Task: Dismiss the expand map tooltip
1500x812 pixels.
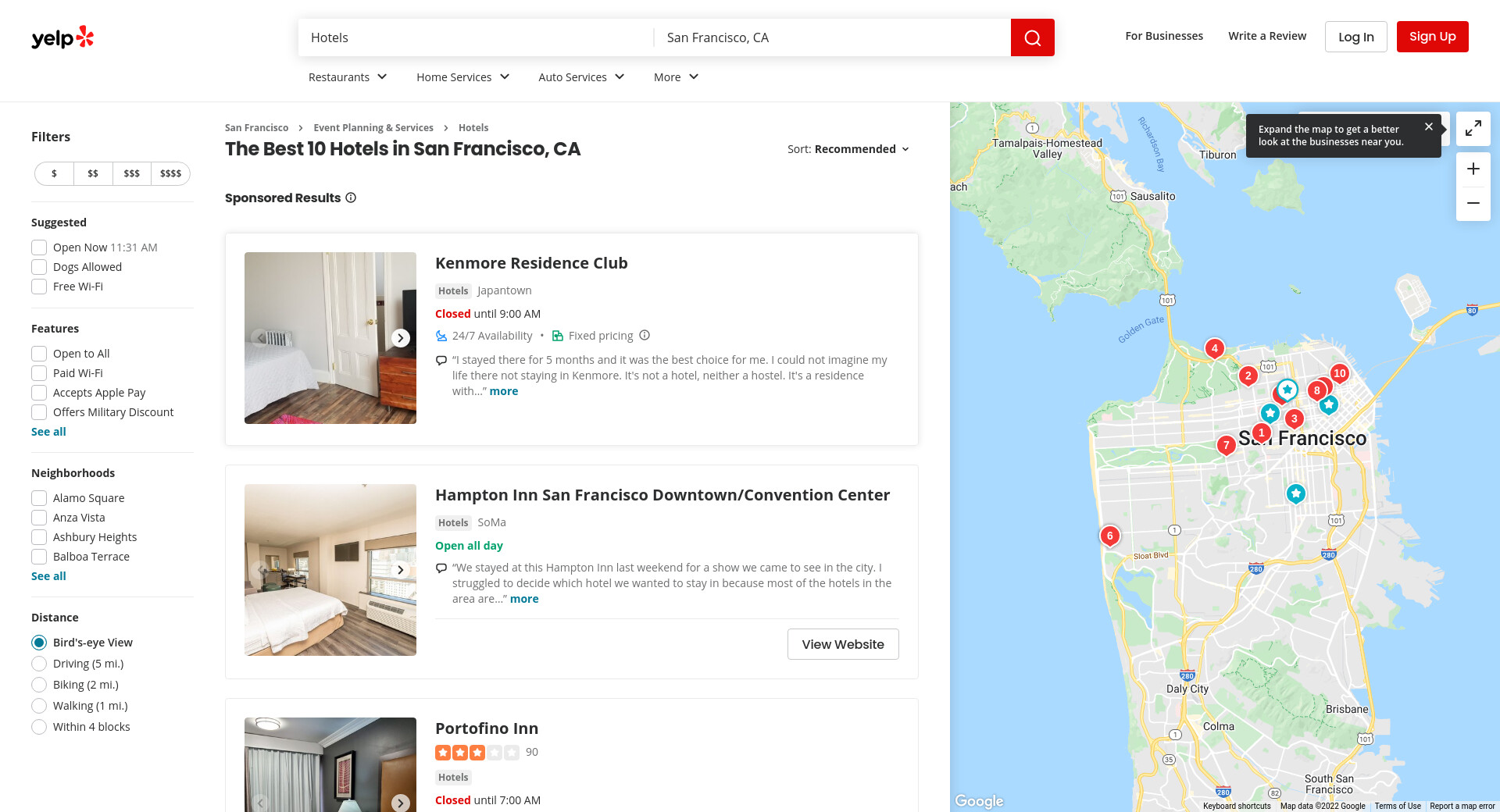Action: pyautogui.click(x=1428, y=126)
